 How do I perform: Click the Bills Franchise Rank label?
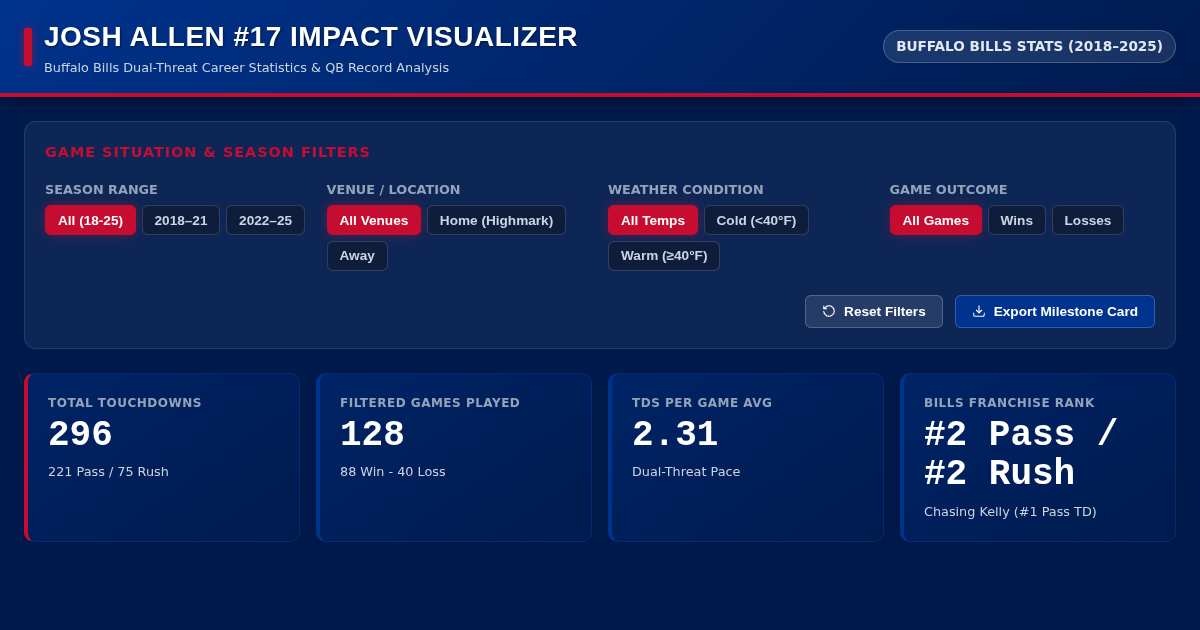click(1009, 403)
